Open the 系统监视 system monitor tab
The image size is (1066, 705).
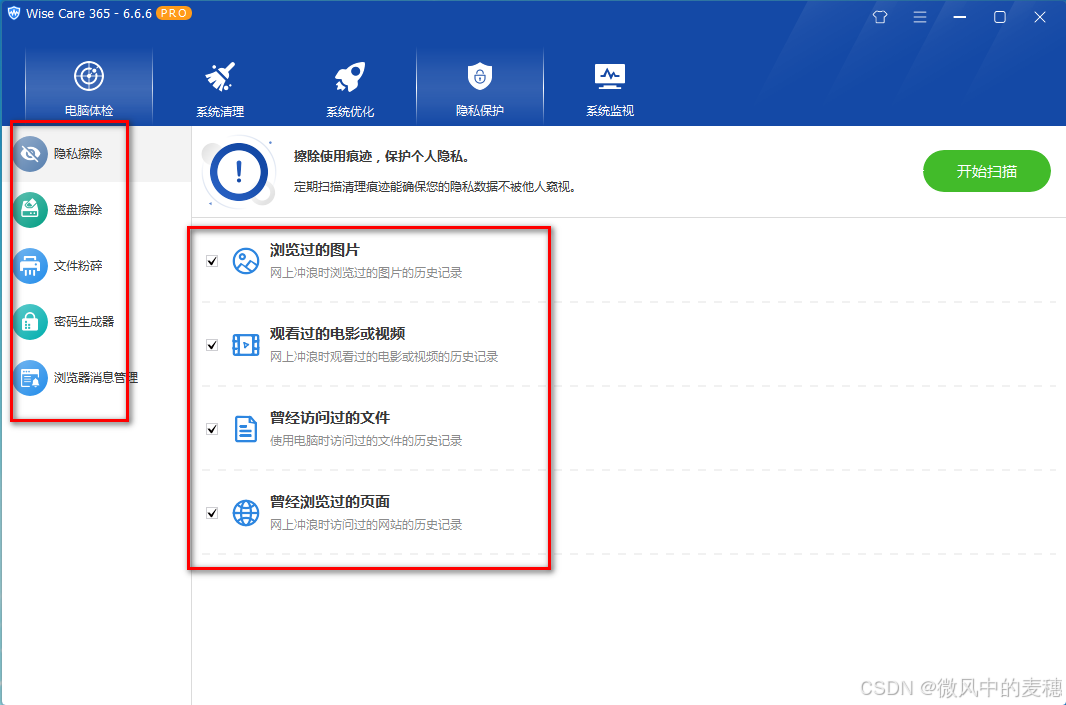click(x=610, y=86)
